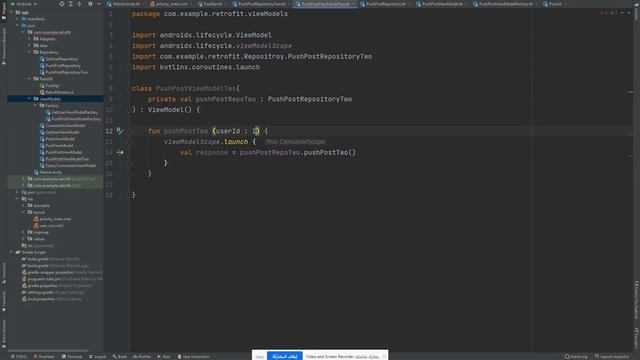Image resolution: width=640 pixels, height=360 pixels.
Task: Open the Resource Manager side tab
Action: point(4,46)
